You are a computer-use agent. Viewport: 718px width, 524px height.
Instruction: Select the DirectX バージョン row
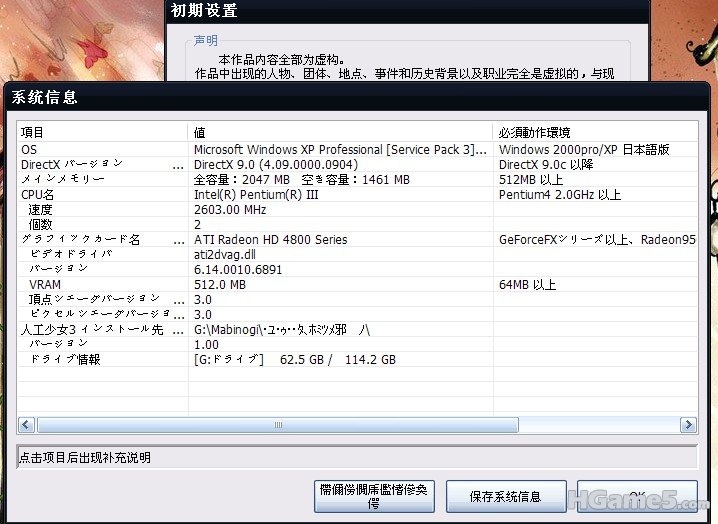coord(357,164)
